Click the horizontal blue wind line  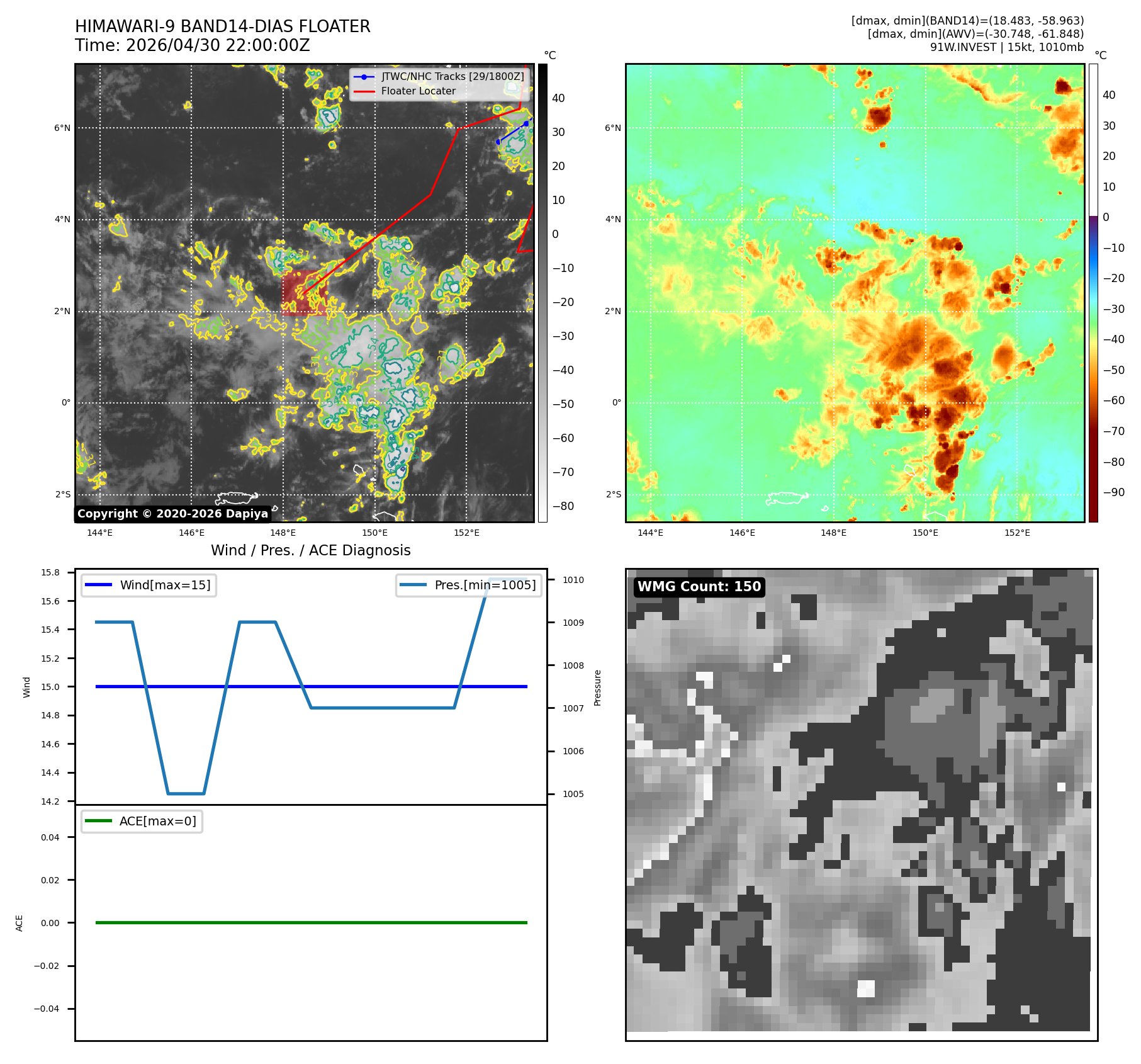[311, 686]
